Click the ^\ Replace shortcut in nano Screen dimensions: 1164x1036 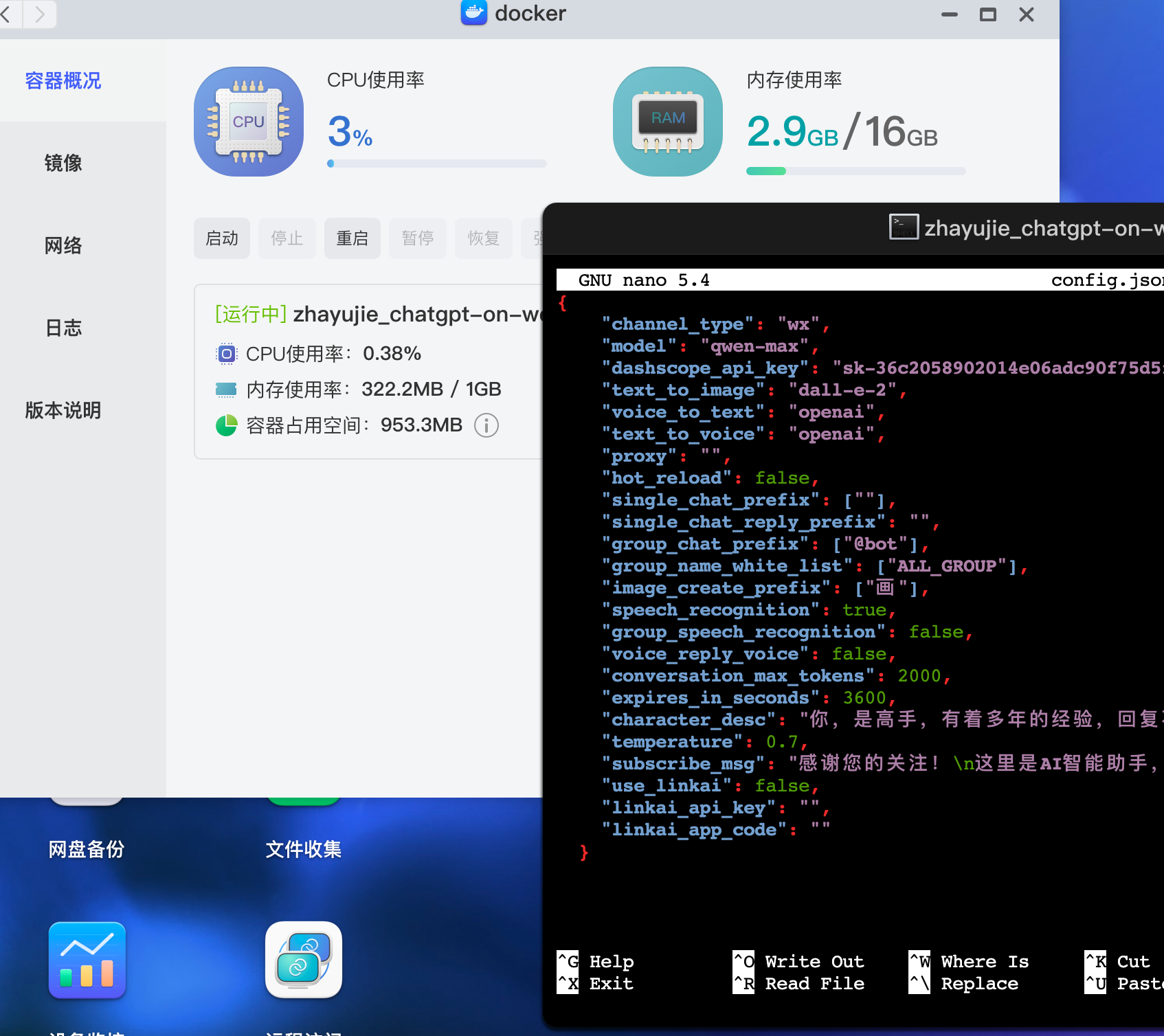[x=963, y=983]
